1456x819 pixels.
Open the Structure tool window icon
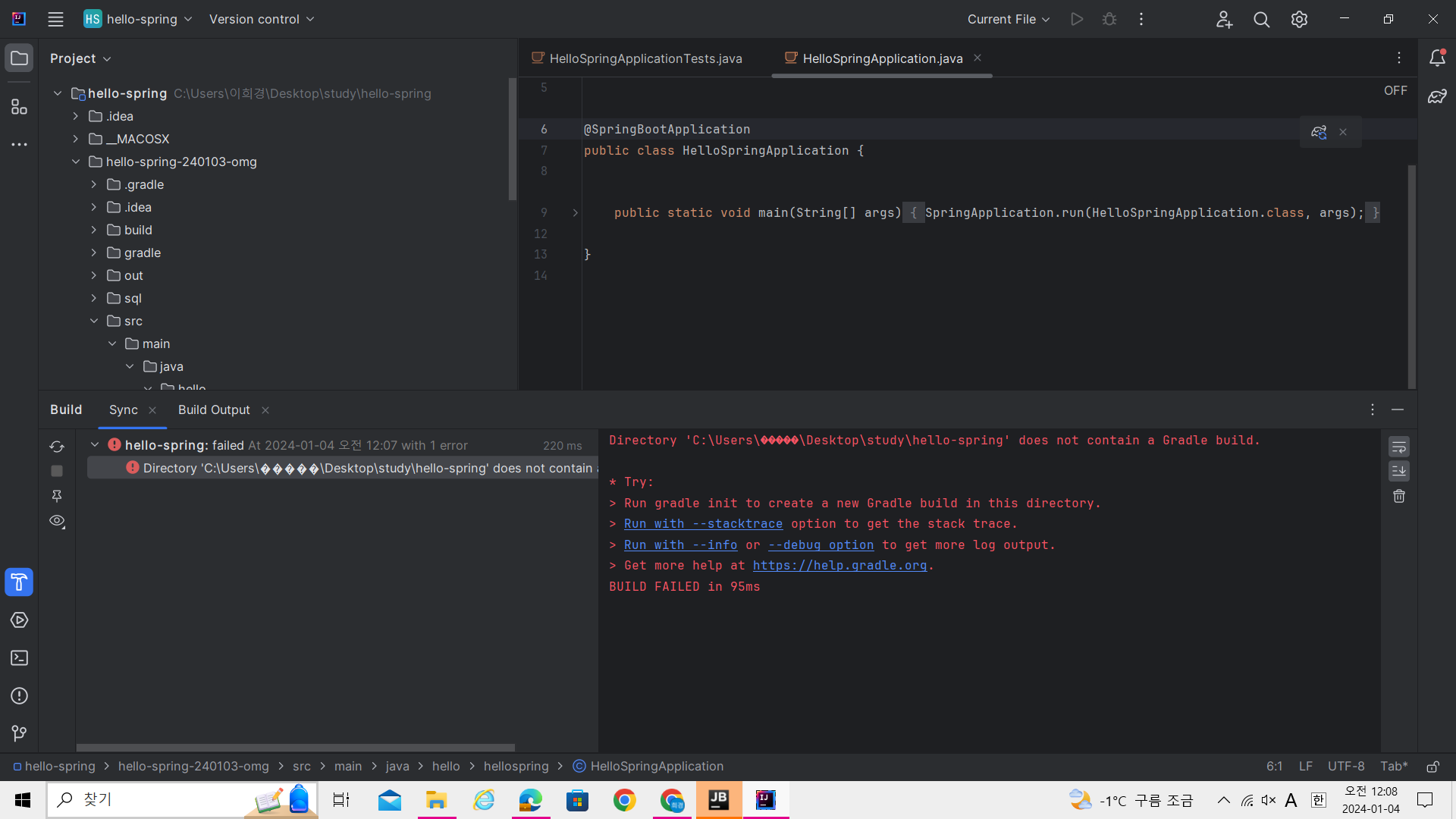(20, 107)
